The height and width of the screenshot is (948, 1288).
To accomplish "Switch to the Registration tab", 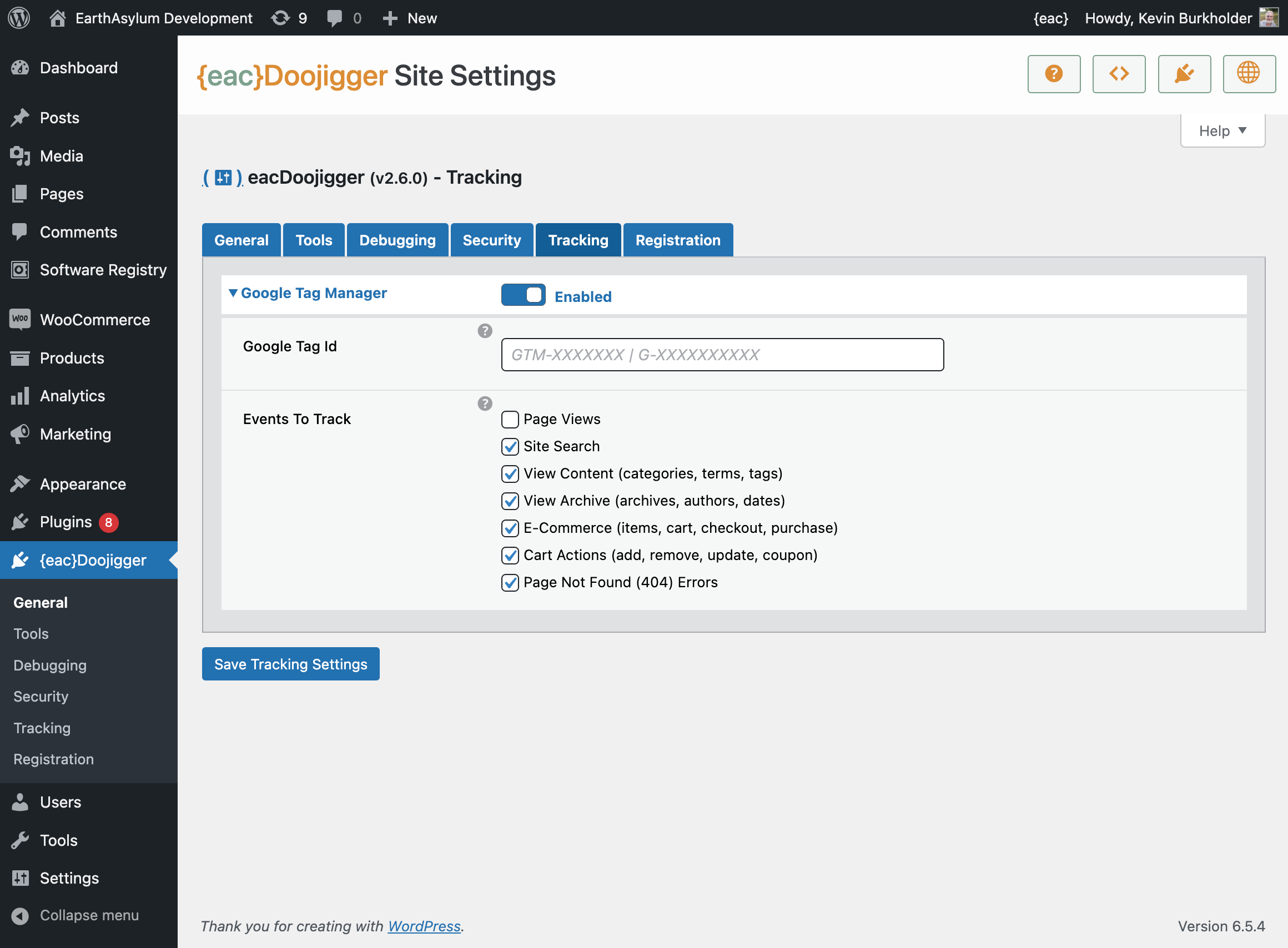I will (x=678, y=240).
